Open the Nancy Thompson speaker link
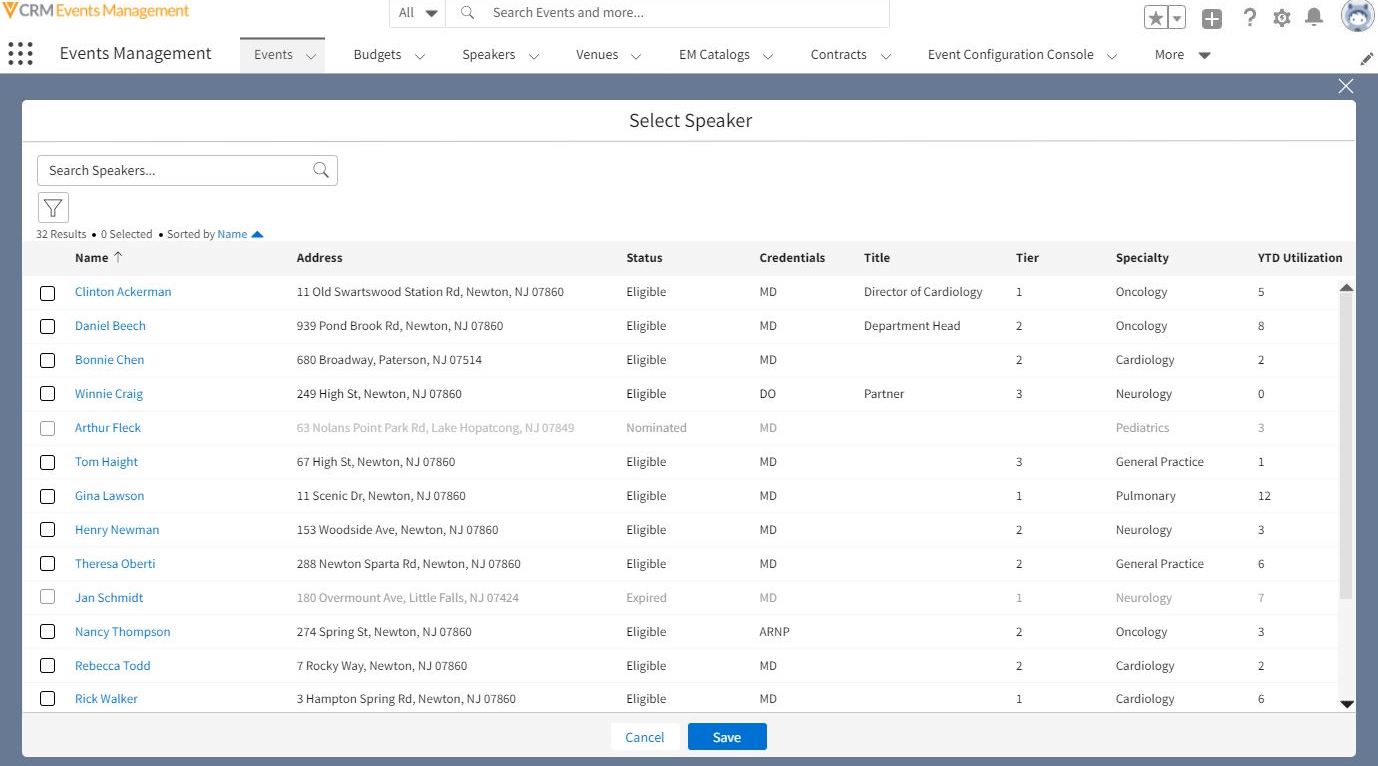Image resolution: width=1378 pixels, height=766 pixels. pos(122,632)
